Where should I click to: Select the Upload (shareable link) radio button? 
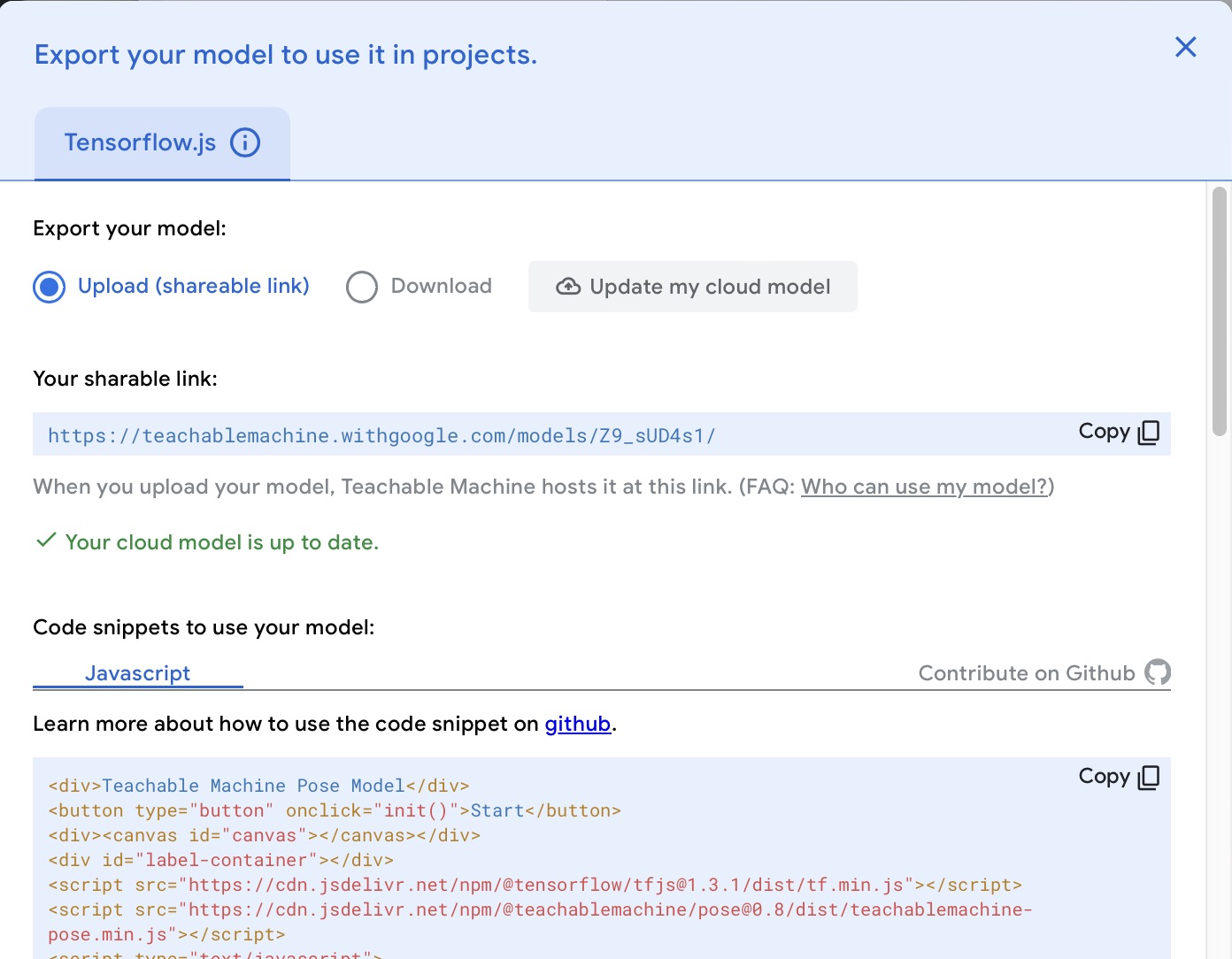tap(50, 287)
